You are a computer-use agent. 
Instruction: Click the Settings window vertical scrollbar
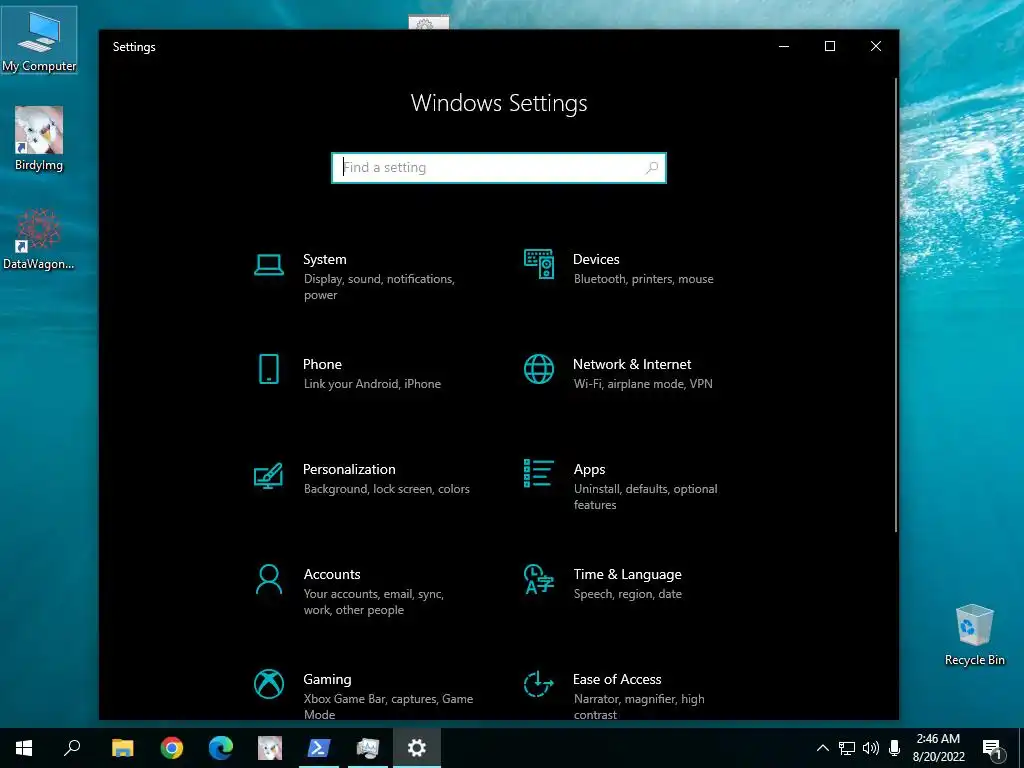(x=896, y=304)
